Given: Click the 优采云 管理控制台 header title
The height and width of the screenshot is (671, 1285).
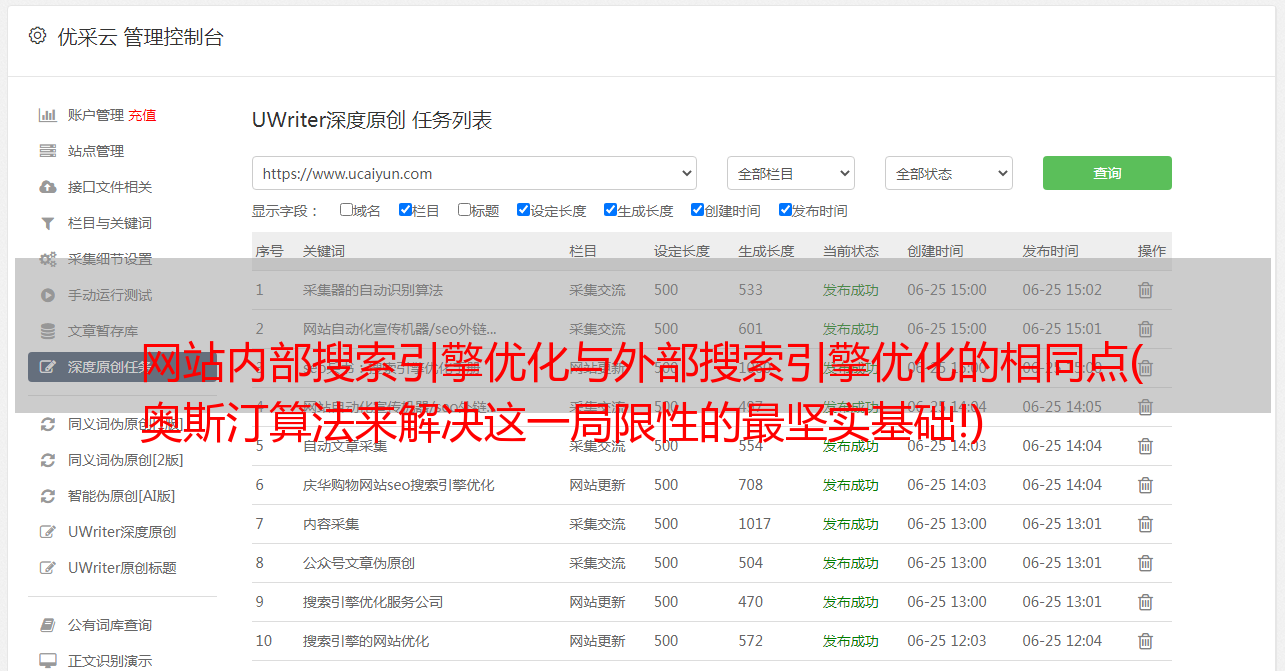Looking at the screenshot, I should point(140,37).
